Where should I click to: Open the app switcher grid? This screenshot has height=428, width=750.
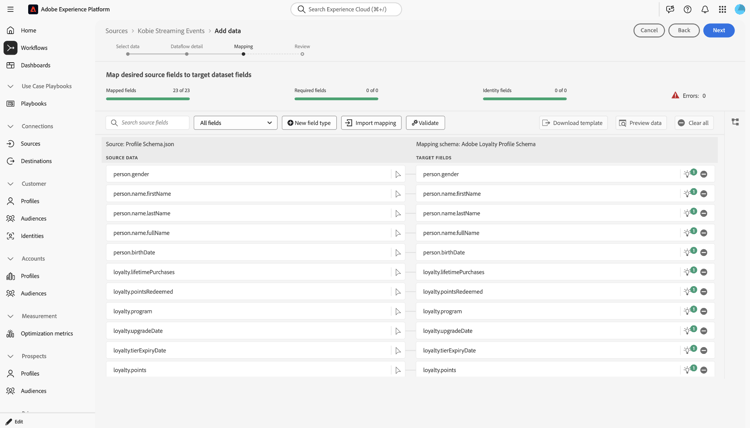click(x=722, y=9)
